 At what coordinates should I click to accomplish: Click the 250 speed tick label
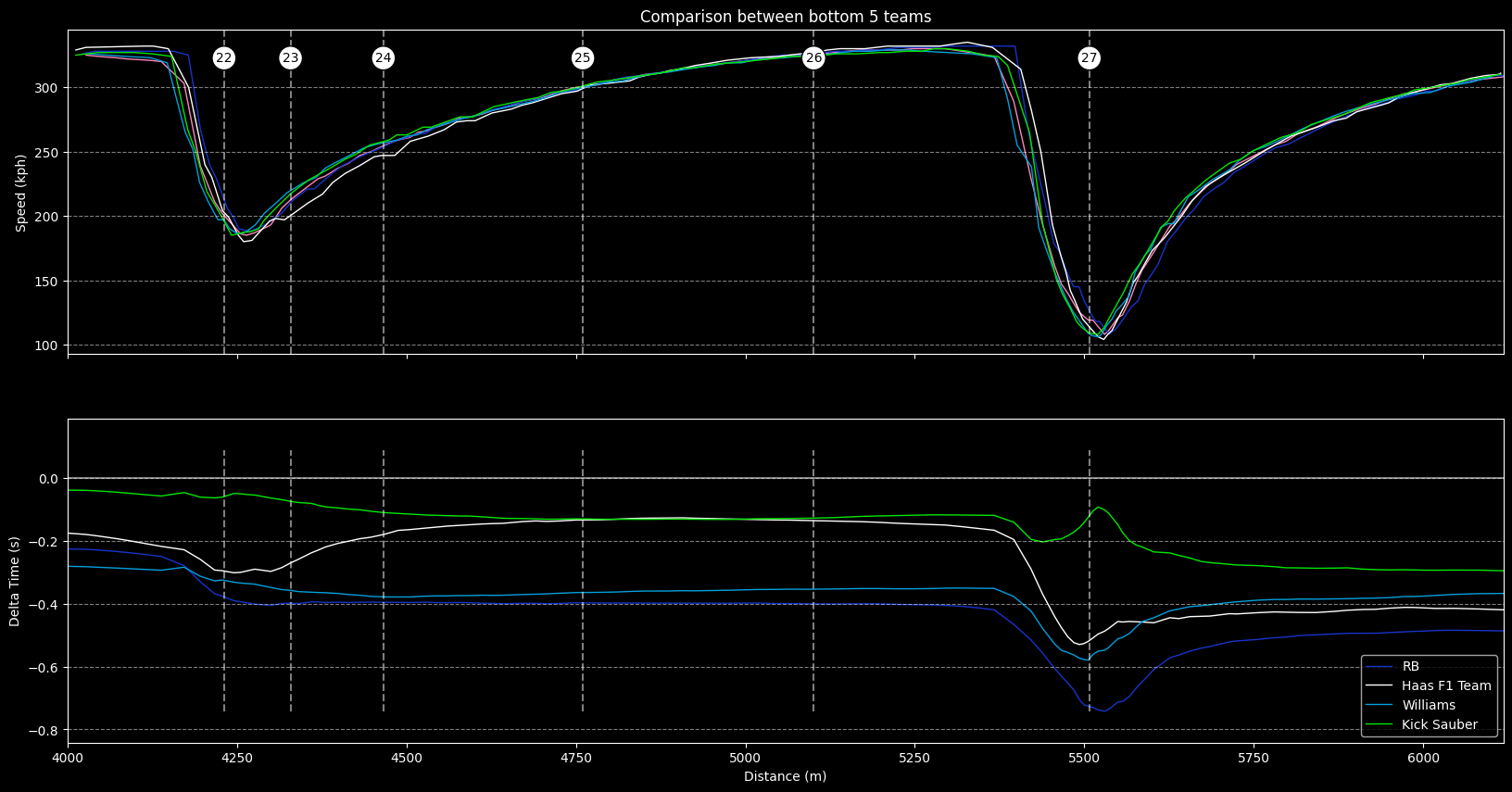point(48,153)
